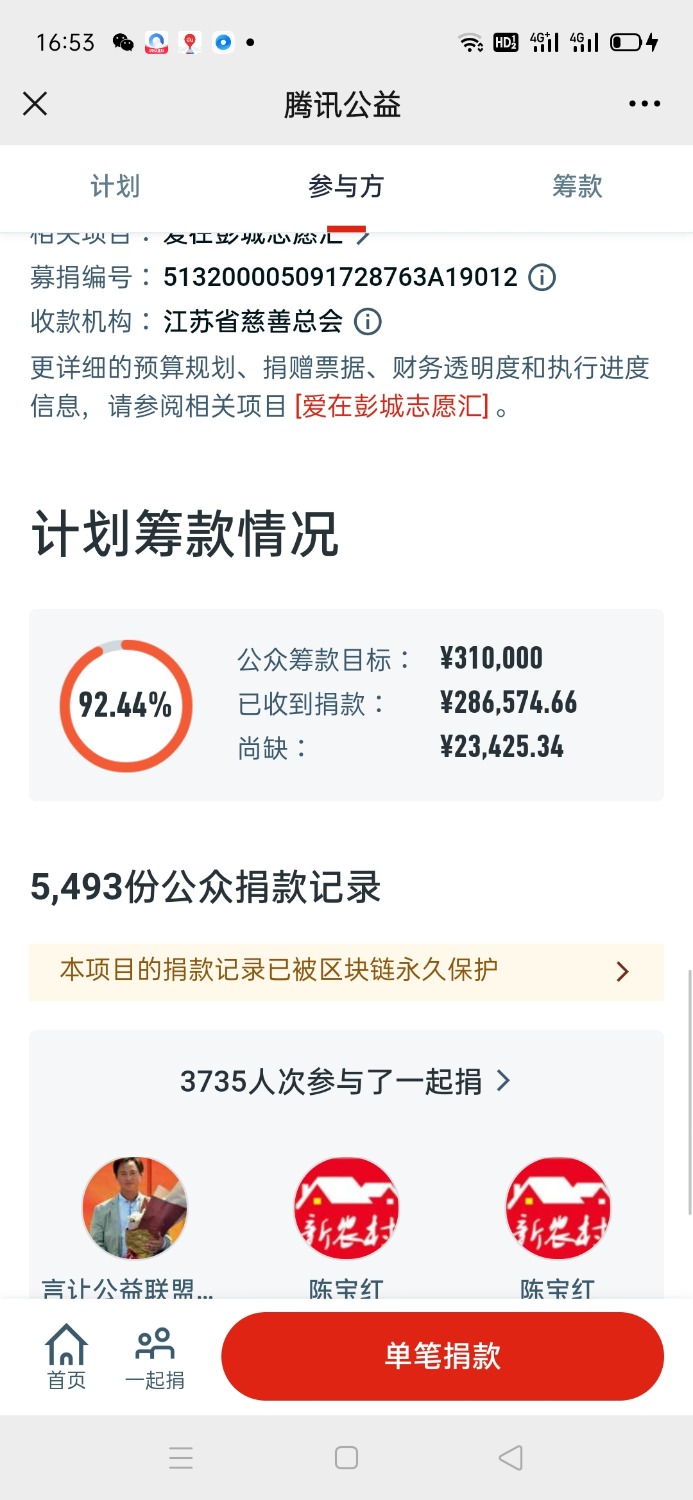Expand the blockchain protection notice chevron
Screen dimensions: 693x1500
(622, 971)
